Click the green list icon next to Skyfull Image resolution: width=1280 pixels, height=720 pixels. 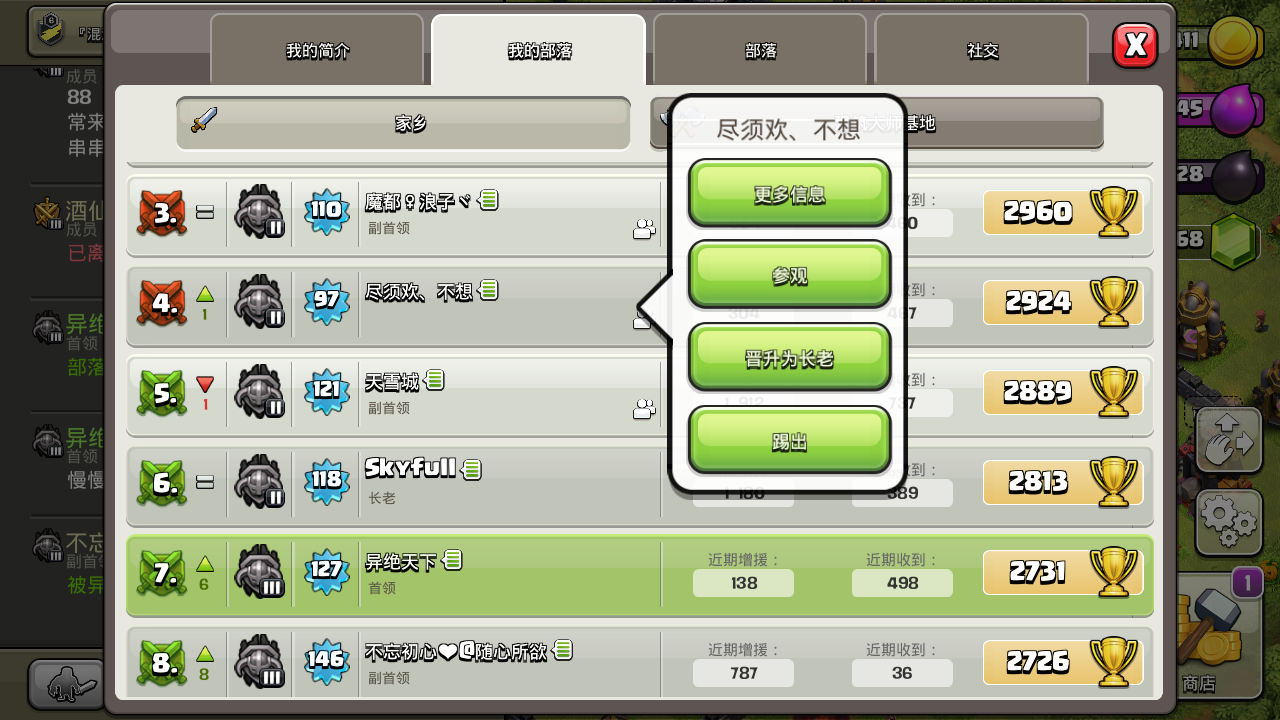472,469
